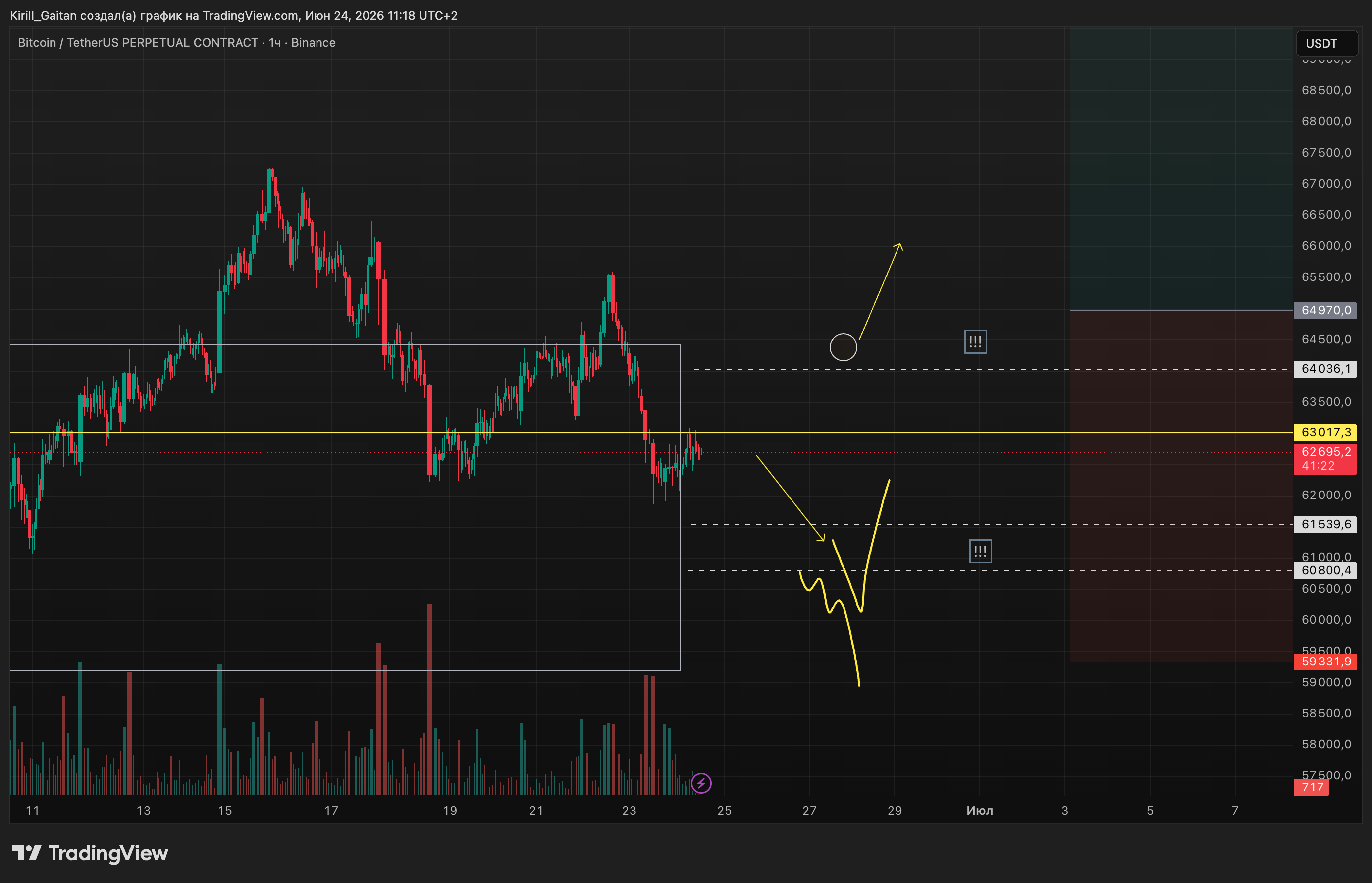Image resolution: width=1372 pixels, height=883 pixels.
Task: Click the 66 000,0 price axis tick
Action: pos(1326,245)
